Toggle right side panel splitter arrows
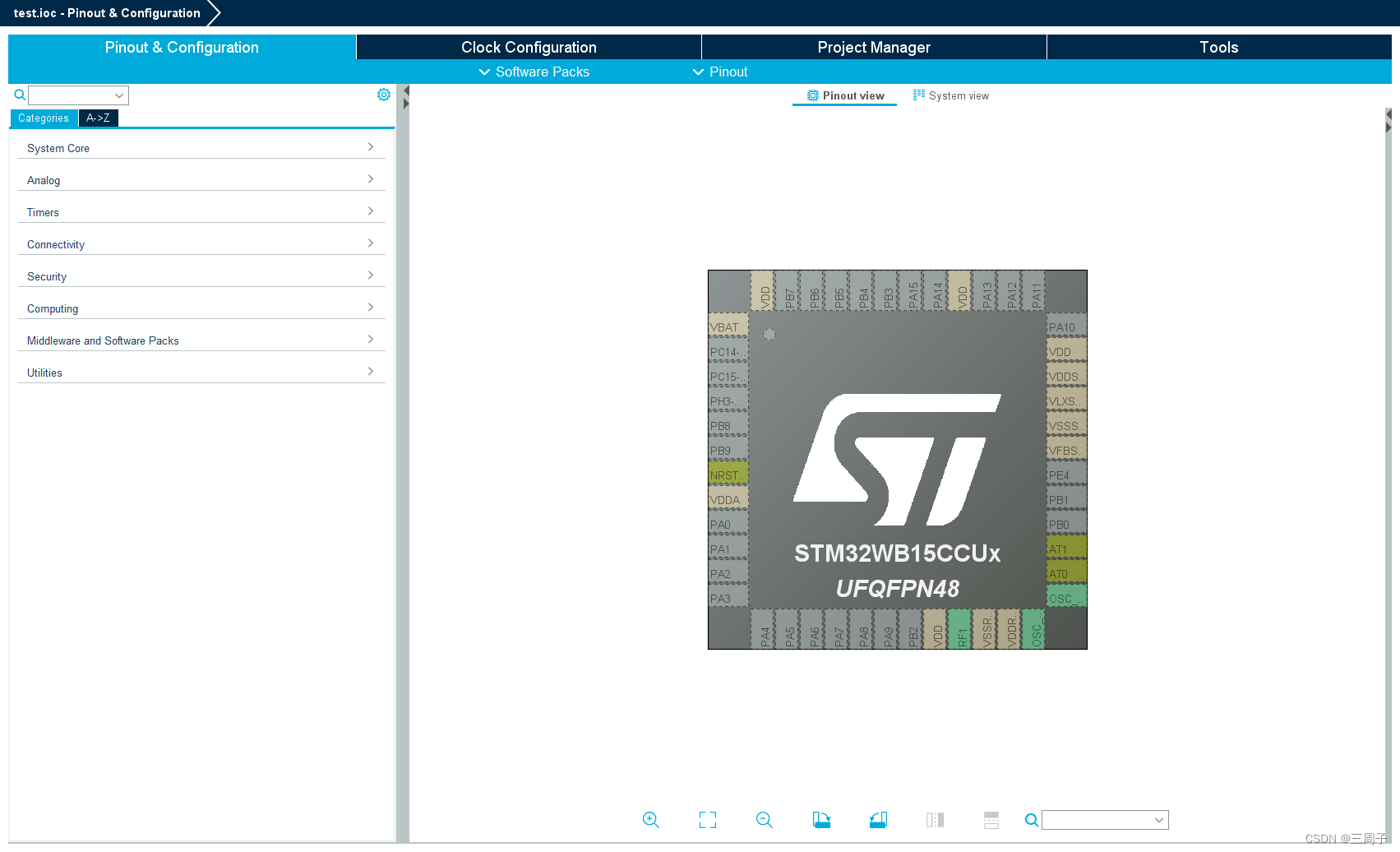Image resolution: width=1400 pixels, height=852 pixels. [1388, 121]
